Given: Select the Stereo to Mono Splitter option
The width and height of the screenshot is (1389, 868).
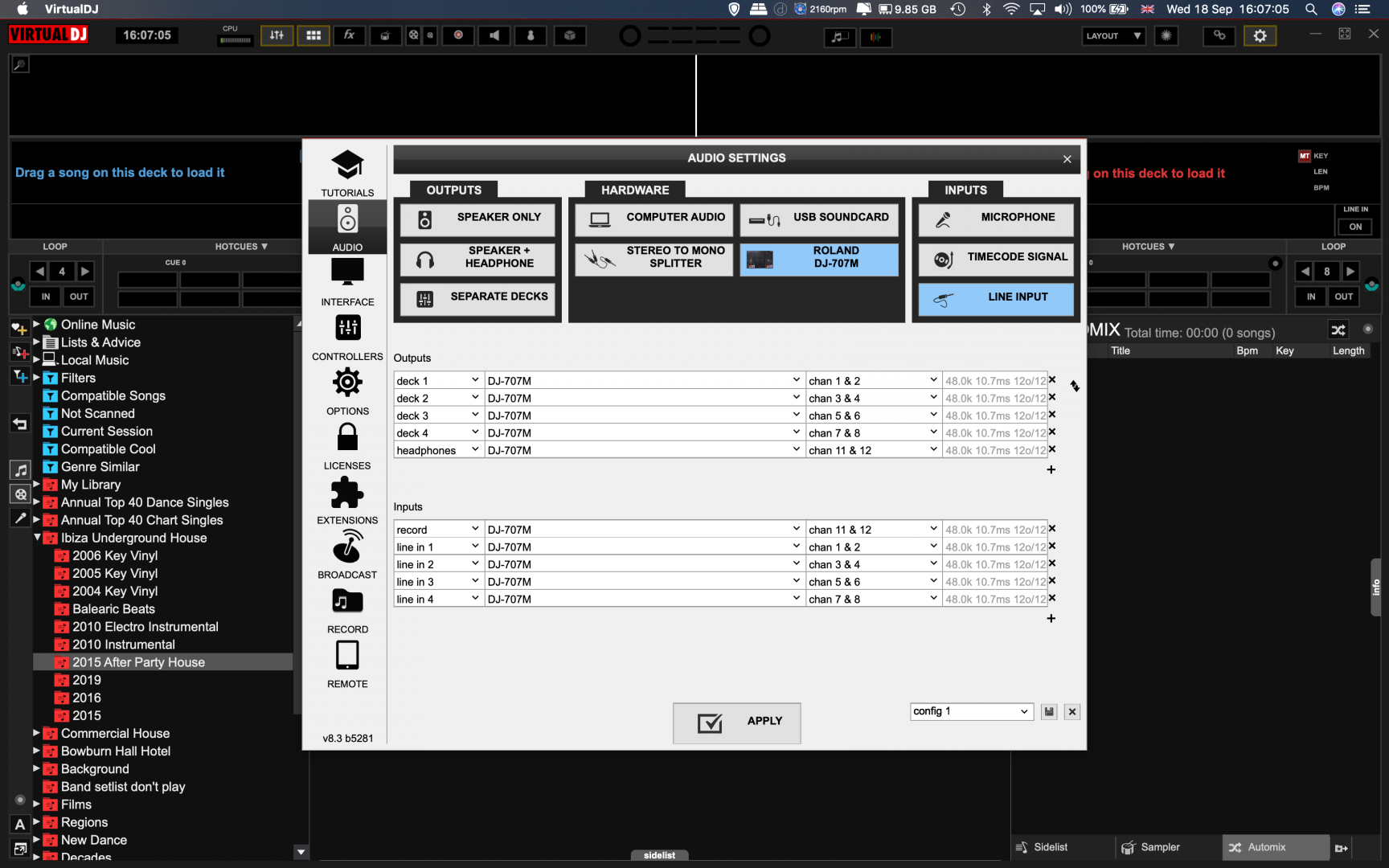Looking at the screenshot, I should tap(654, 259).
